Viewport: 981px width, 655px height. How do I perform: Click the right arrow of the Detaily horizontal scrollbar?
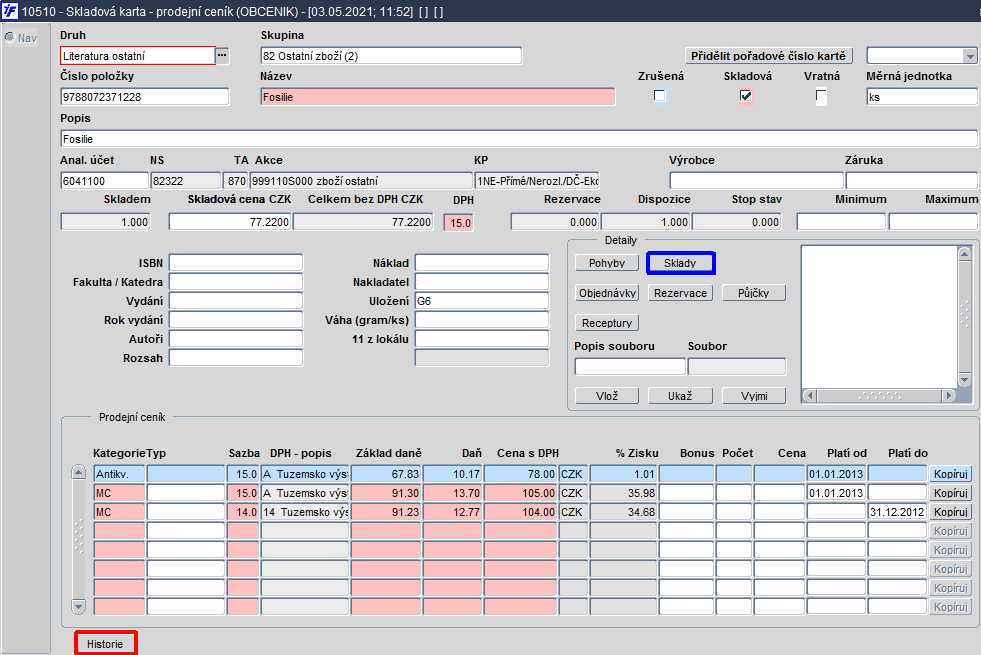[949, 395]
